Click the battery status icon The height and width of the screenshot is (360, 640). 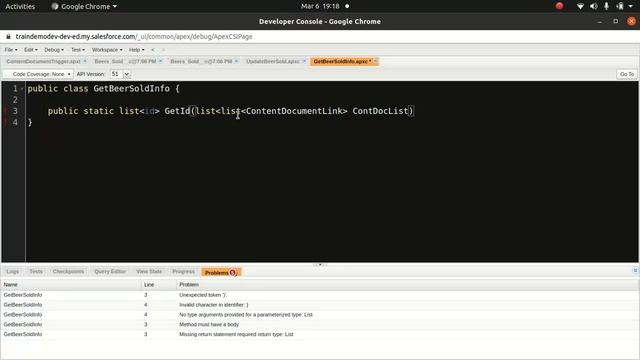(x=620, y=6)
